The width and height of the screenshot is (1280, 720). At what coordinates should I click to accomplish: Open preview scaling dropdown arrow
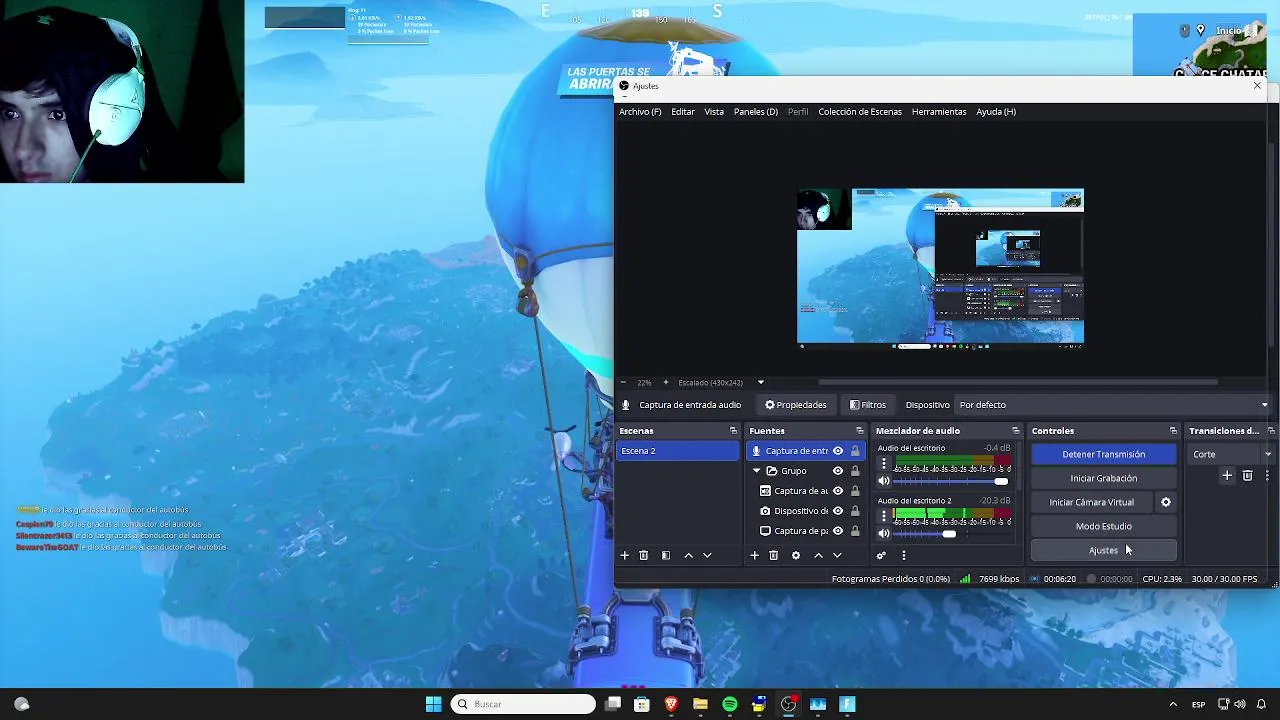pyautogui.click(x=760, y=382)
